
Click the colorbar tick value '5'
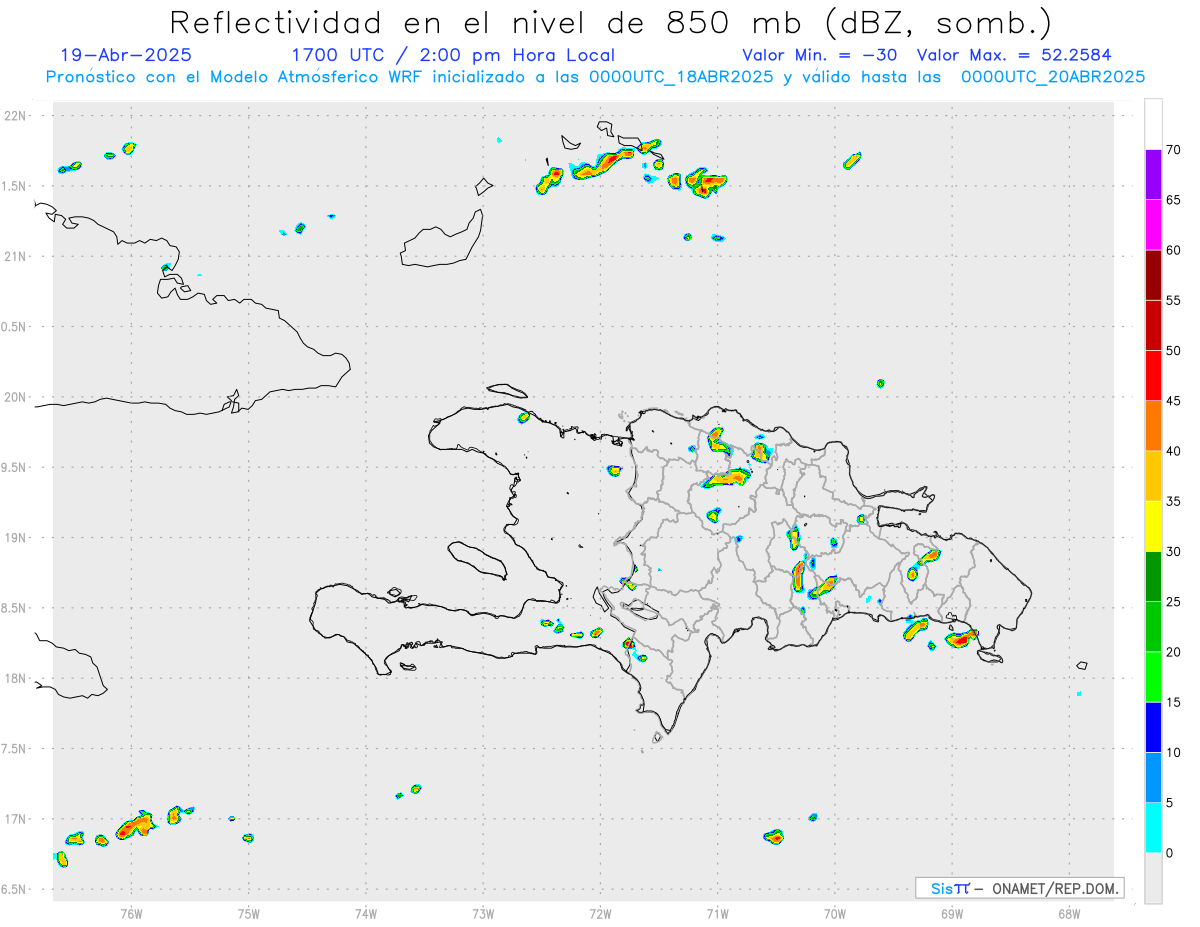[1169, 803]
